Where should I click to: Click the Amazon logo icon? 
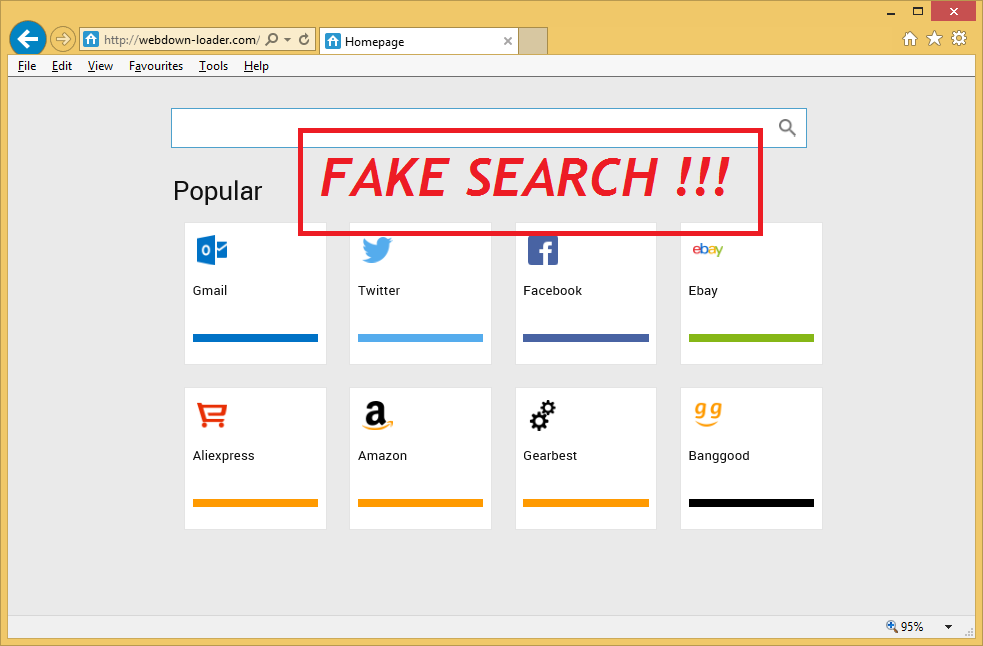click(377, 415)
